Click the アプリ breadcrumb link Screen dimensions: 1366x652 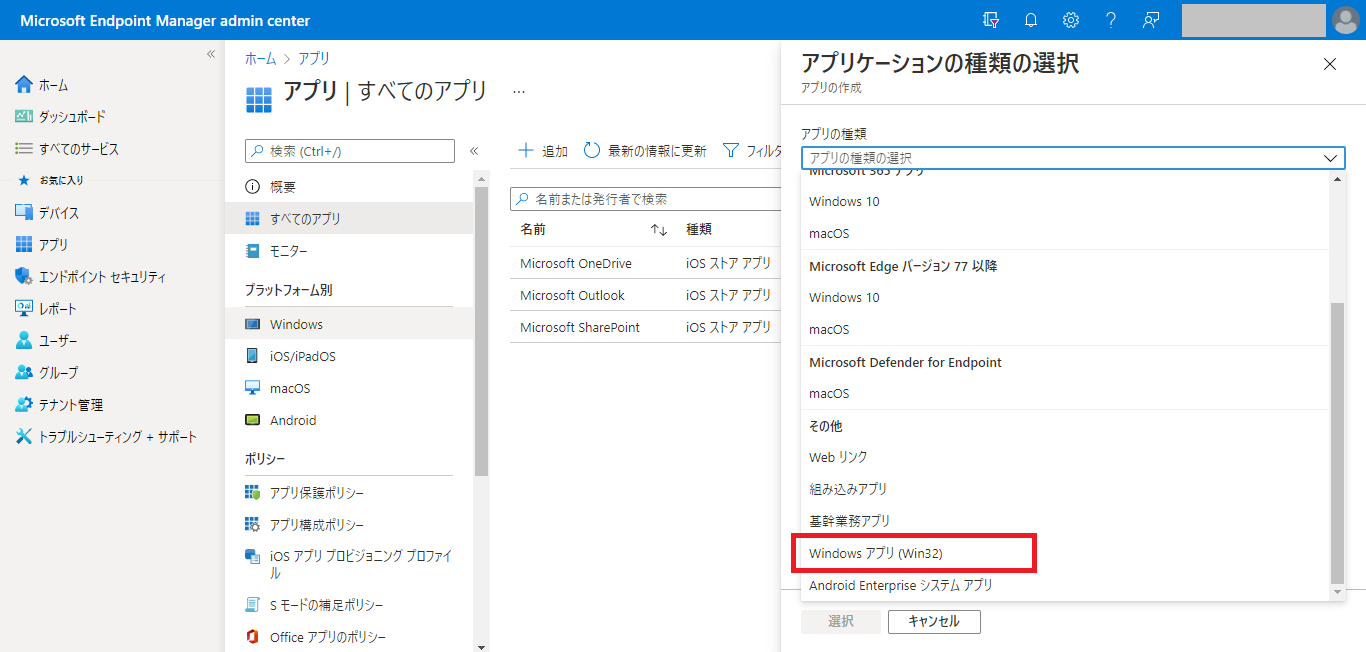coord(314,59)
